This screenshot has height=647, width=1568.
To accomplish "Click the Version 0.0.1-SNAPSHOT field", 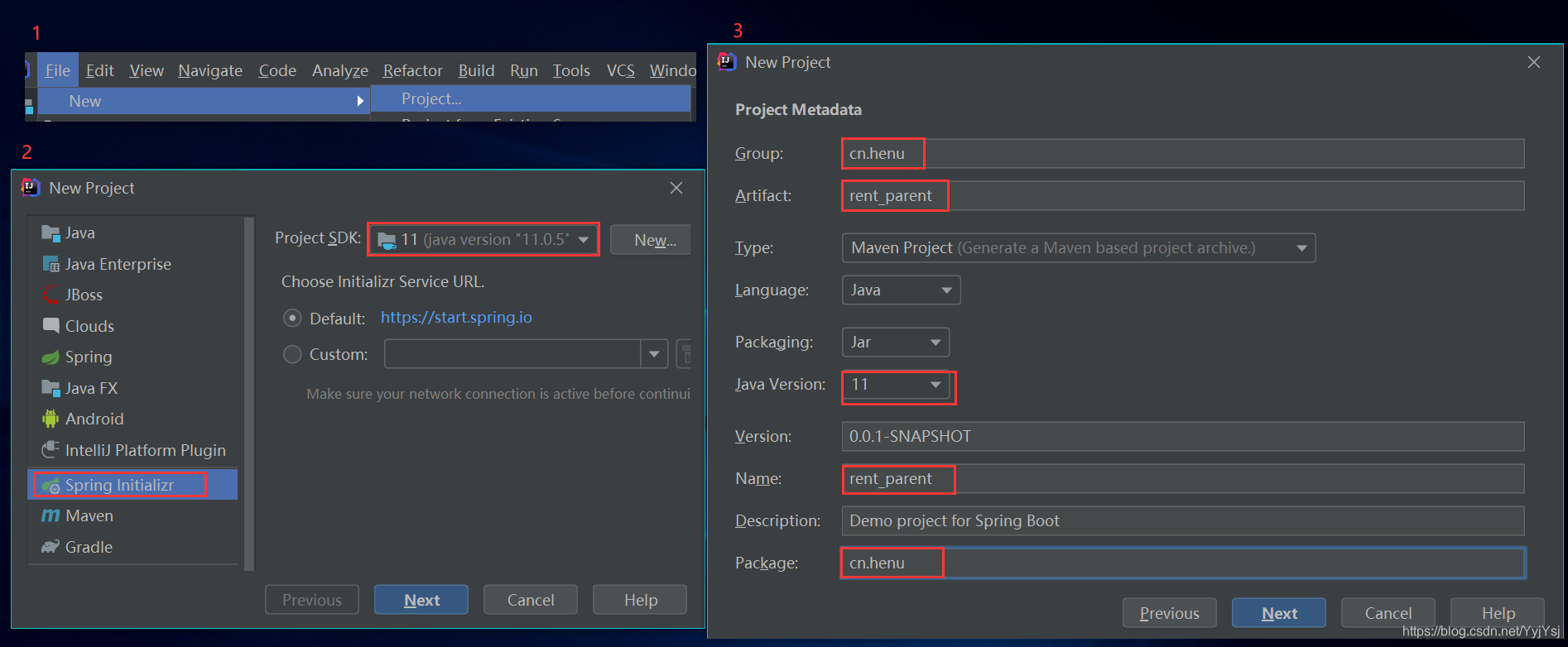I will point(1183,437).
